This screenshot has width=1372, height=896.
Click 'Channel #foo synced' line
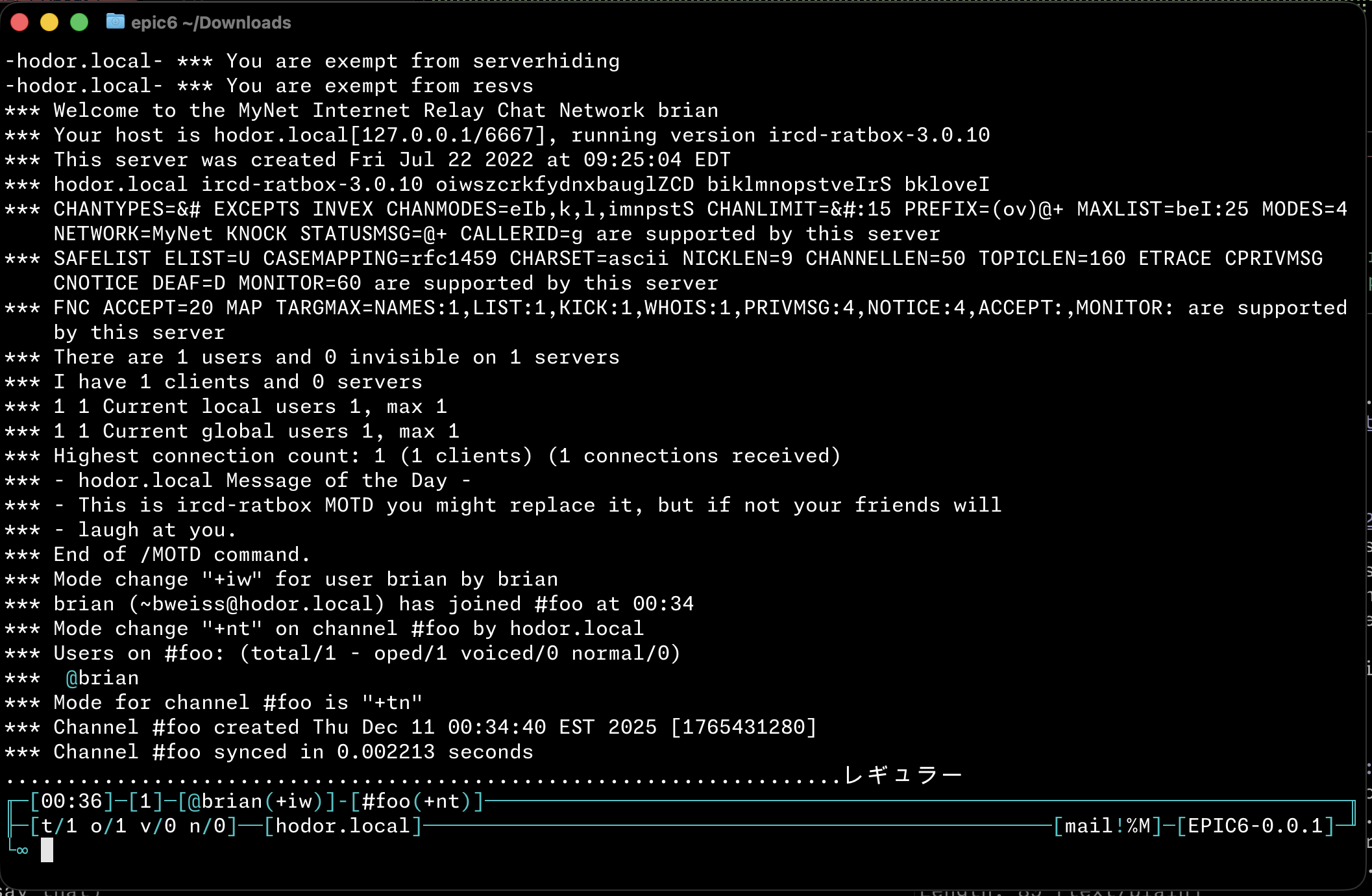293,752
